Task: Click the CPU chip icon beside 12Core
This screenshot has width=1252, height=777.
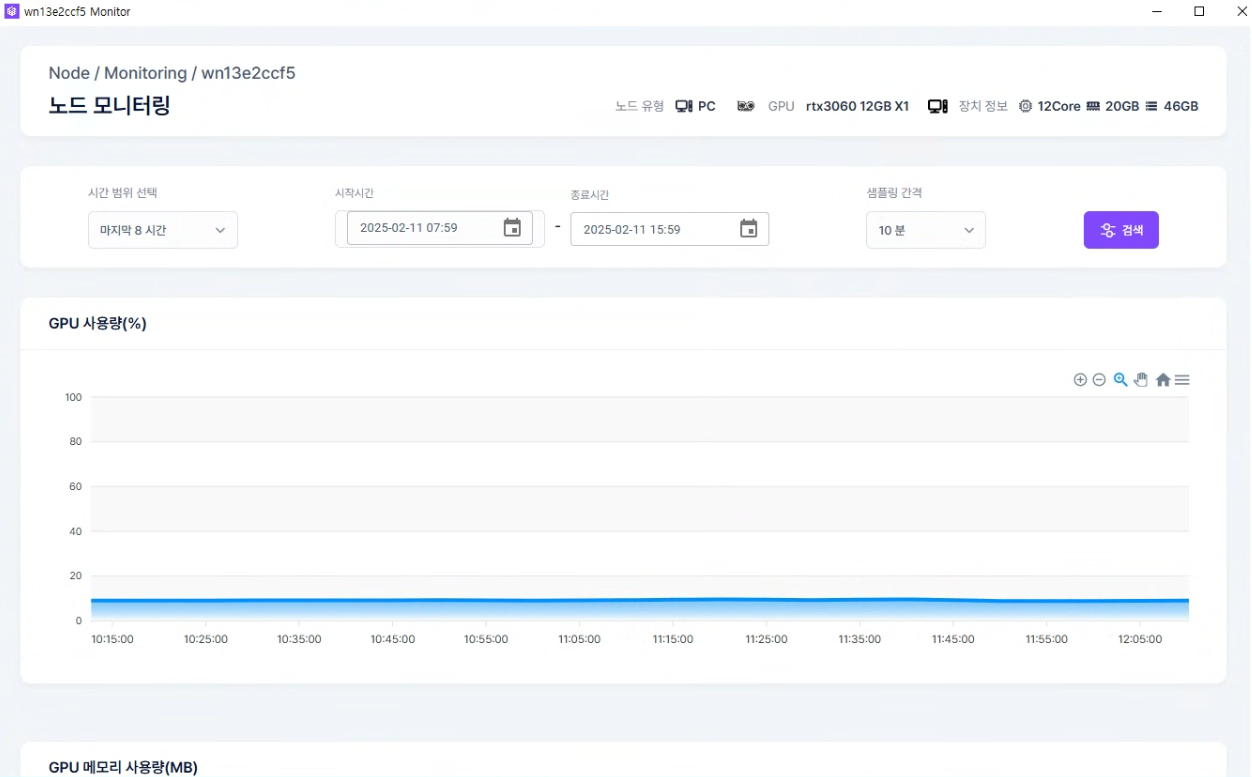Action: [x=1025, y=106]
